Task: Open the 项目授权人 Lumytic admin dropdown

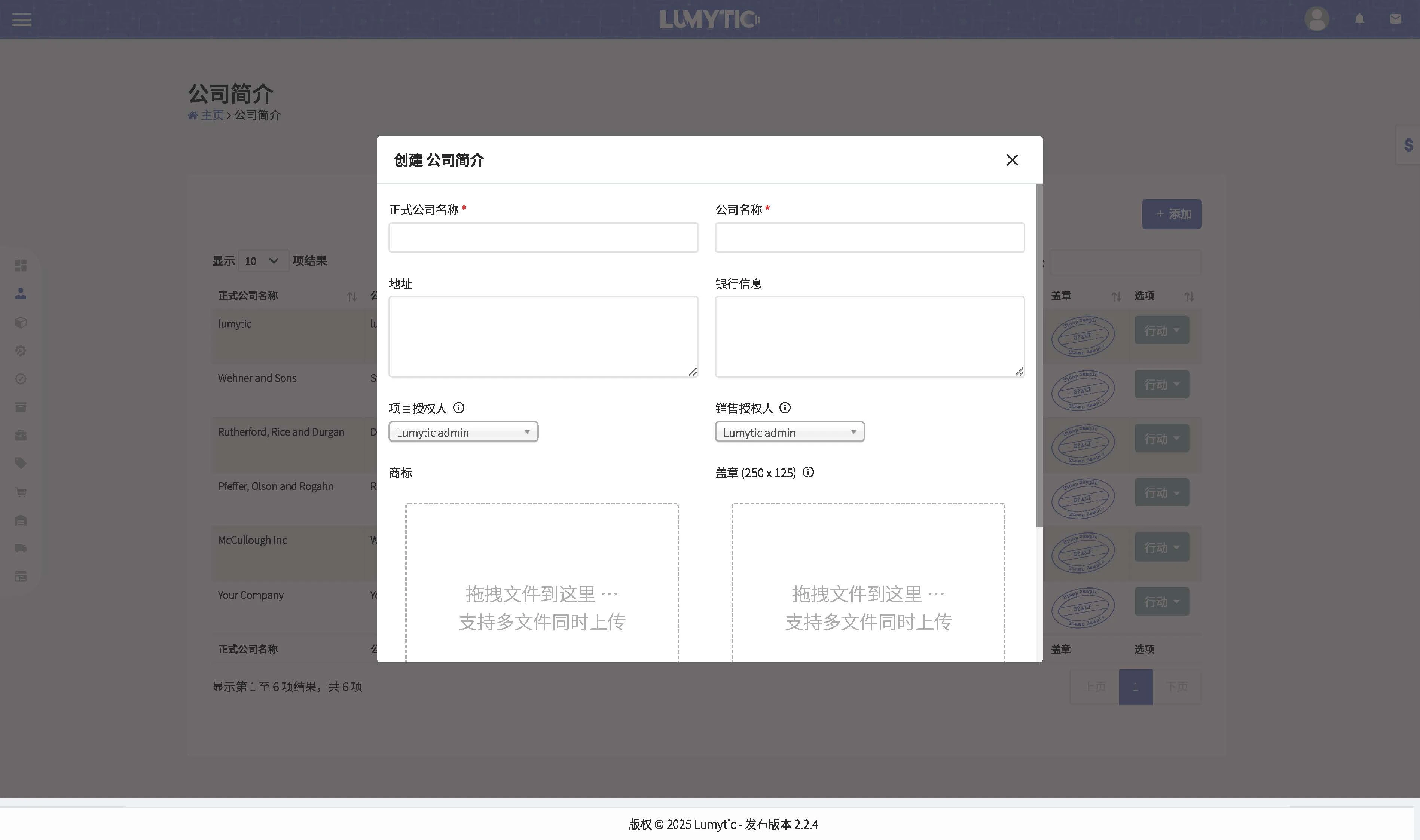Action: (462, 431)
